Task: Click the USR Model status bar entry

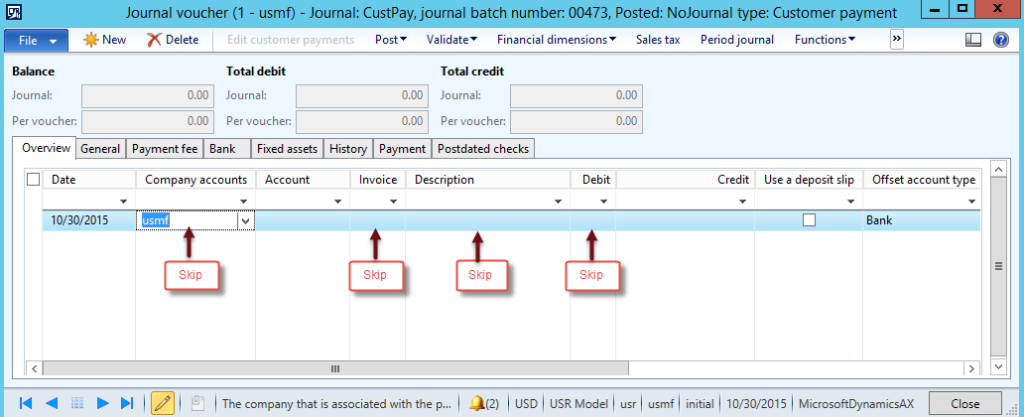Action: 580,403
